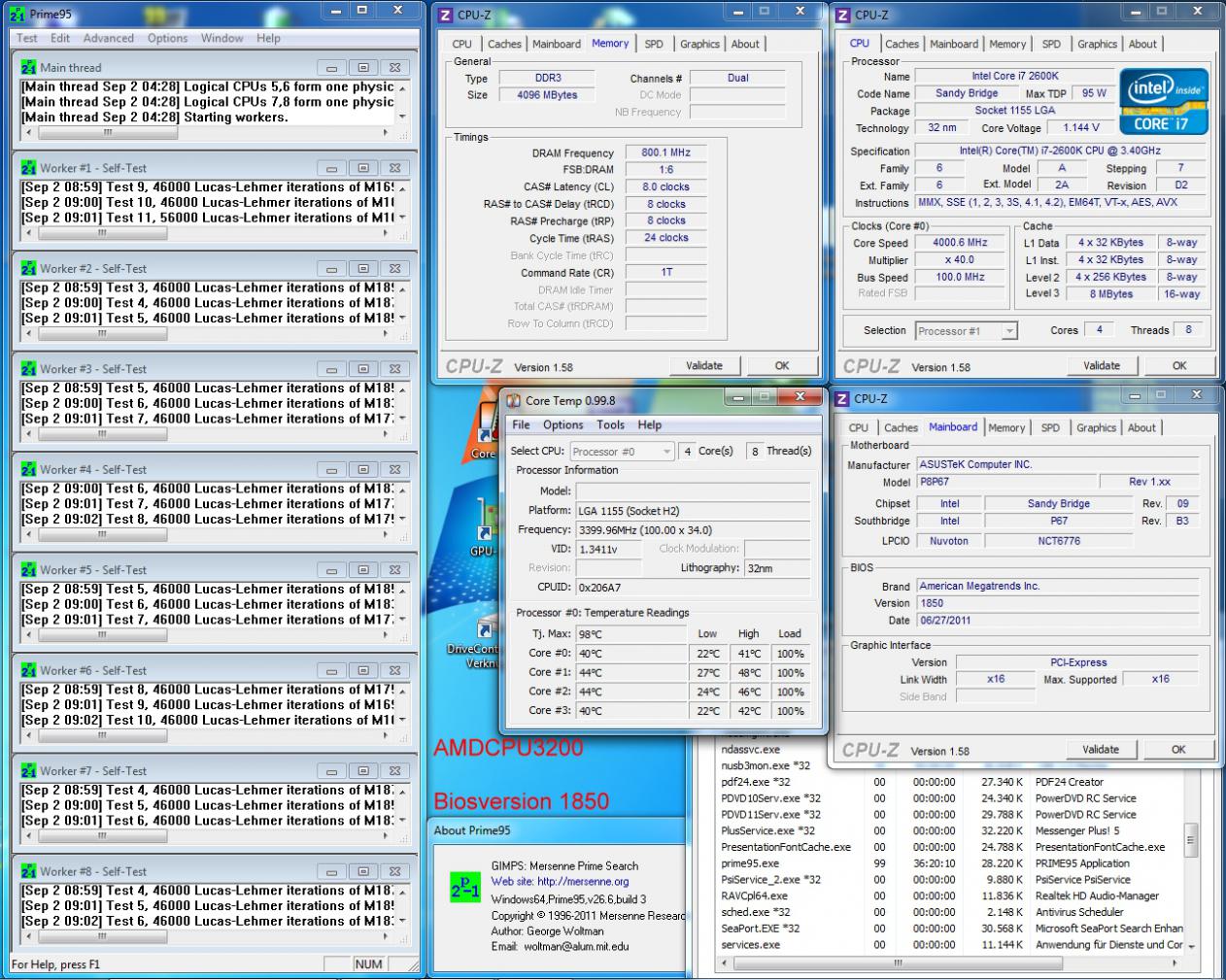Select prime95.exe row in process list
This screenshot has width=1226, height=980.
[949, 863]
